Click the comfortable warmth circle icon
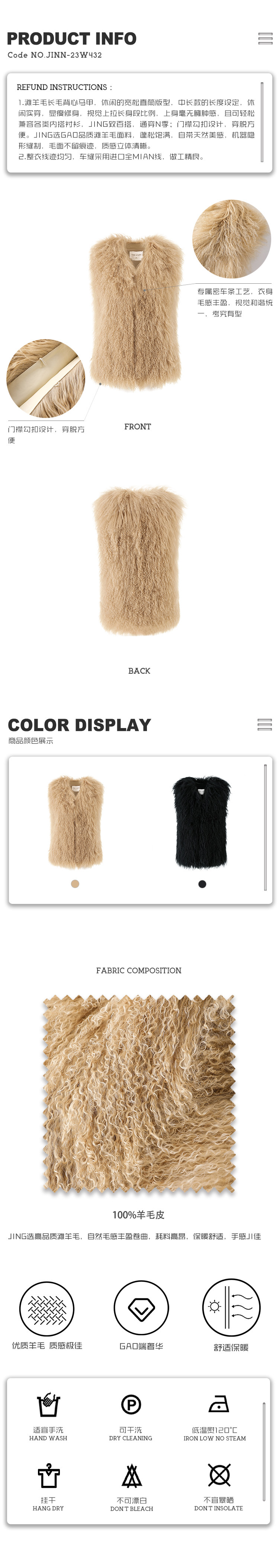The height and width of the screenshot is (1568, 279). pos(231,1308)
